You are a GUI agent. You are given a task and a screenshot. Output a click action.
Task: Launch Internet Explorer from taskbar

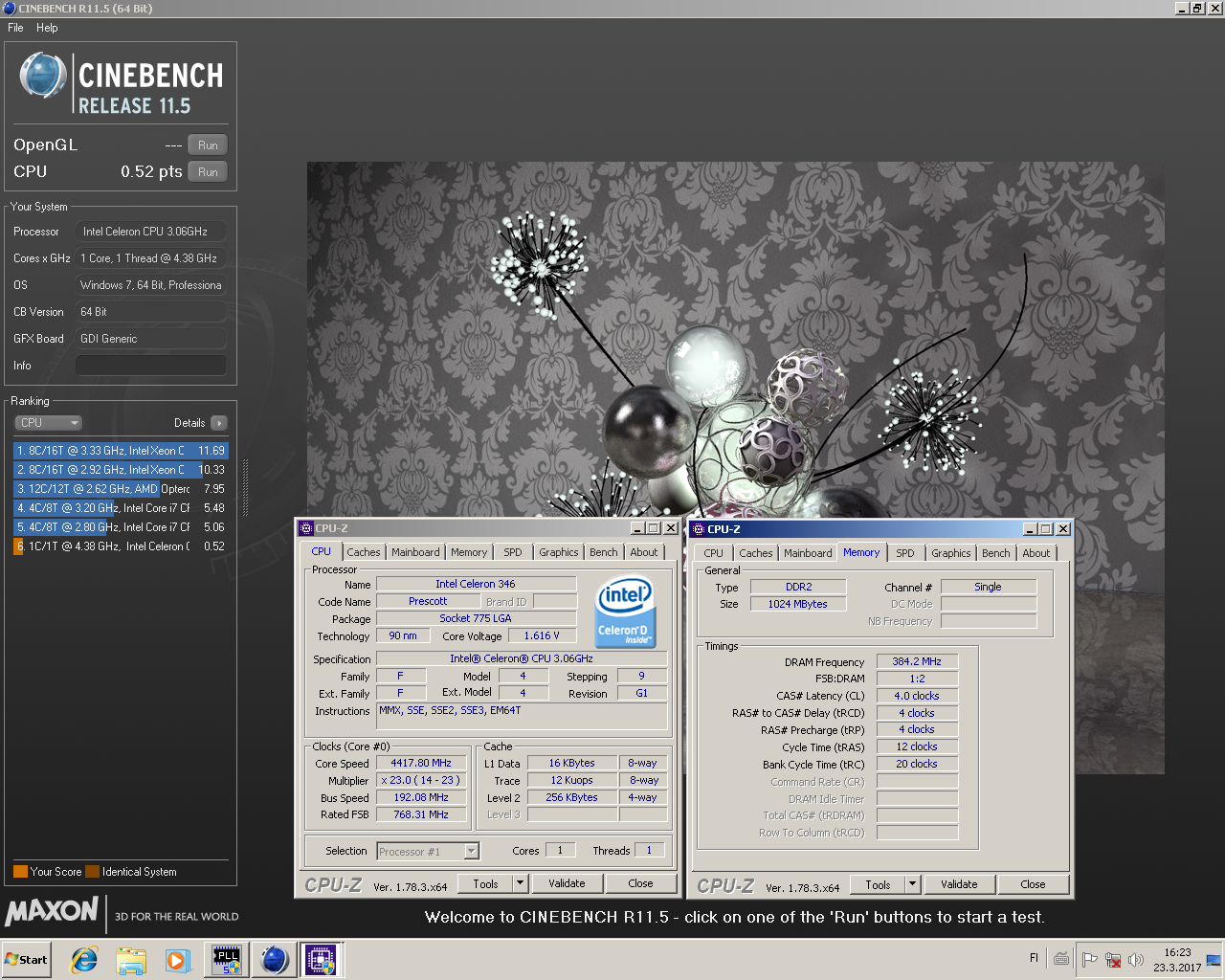point(84,960)
